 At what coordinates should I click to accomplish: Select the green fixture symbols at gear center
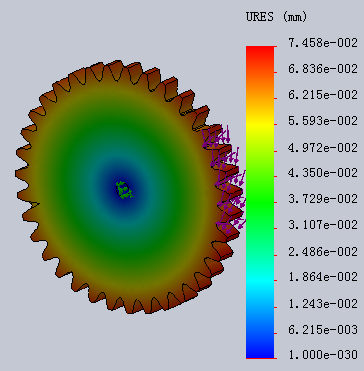(x=125, y=190)
